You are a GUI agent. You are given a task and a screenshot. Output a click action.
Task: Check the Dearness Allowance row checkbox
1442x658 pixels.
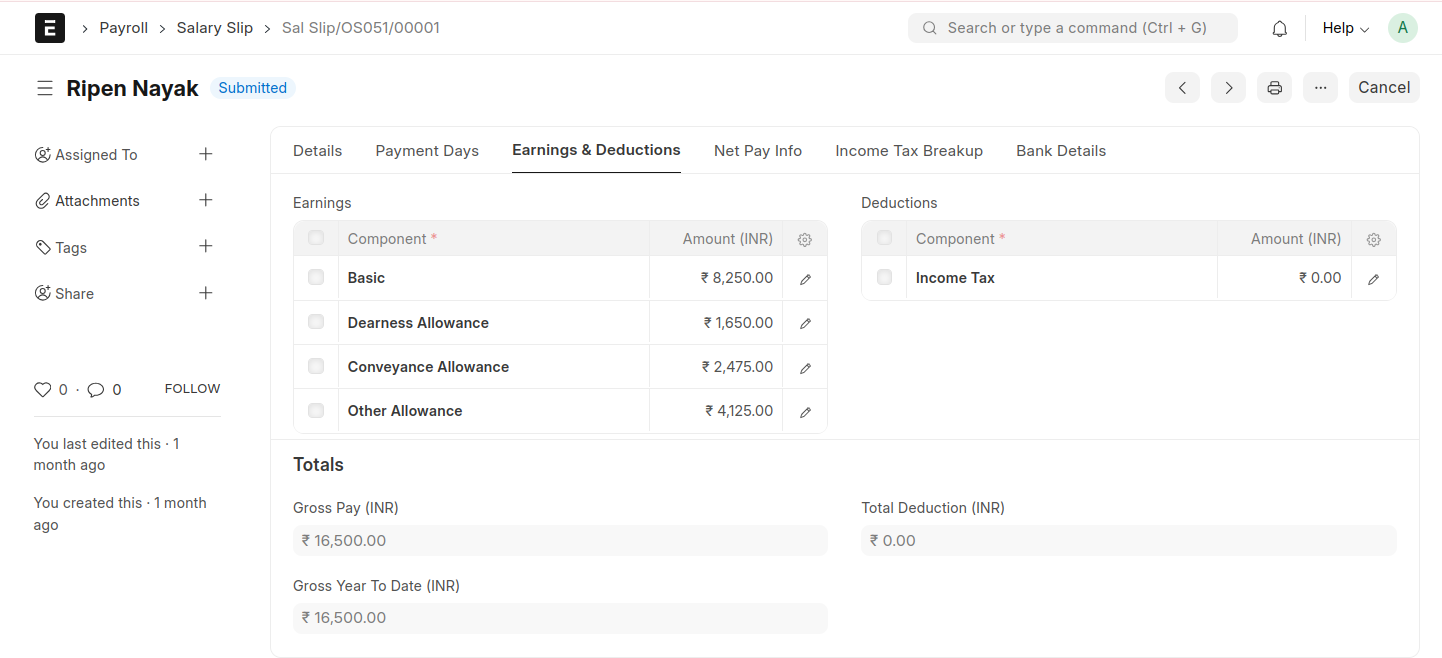(316, 322)
